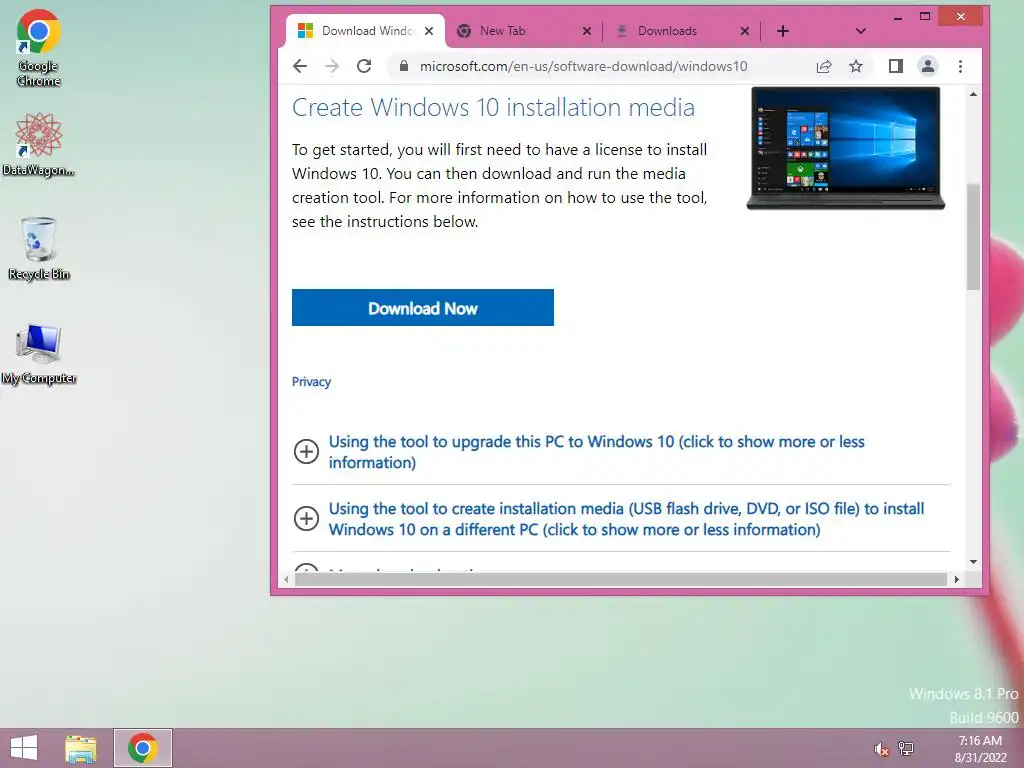Open the Chrome three-dot menu
The width and height of the screenshot is (1024, 768).
point(960,66)
